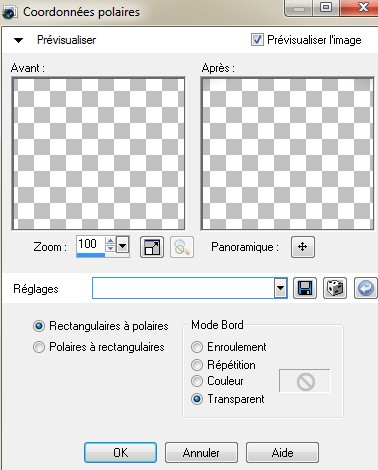Click the app icon in title bar
This screenshot has width=378, height=470.
coord(9,12)
